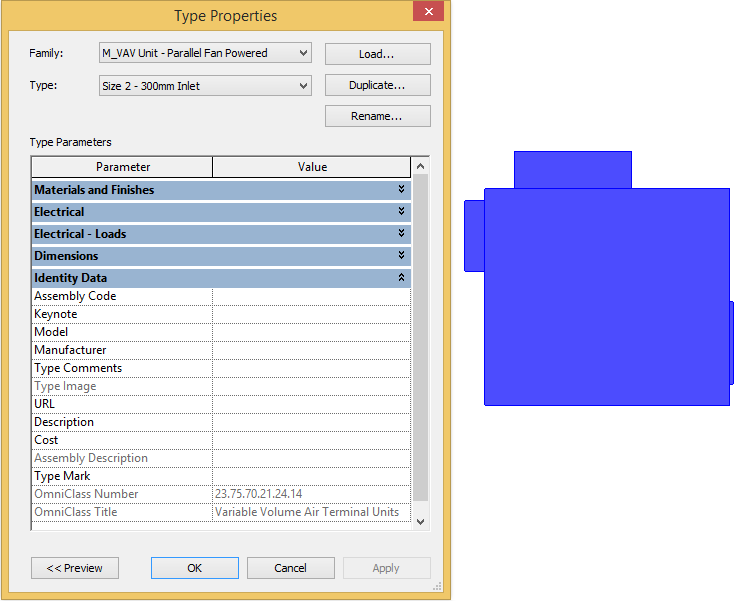This screenshot has width=740, height=601.
Task: Click the Cost value field
Action: point(311,440)
